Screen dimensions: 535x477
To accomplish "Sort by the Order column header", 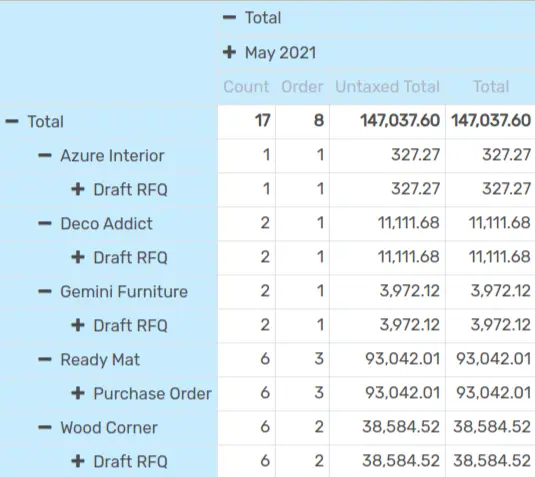I will (302, 87).
